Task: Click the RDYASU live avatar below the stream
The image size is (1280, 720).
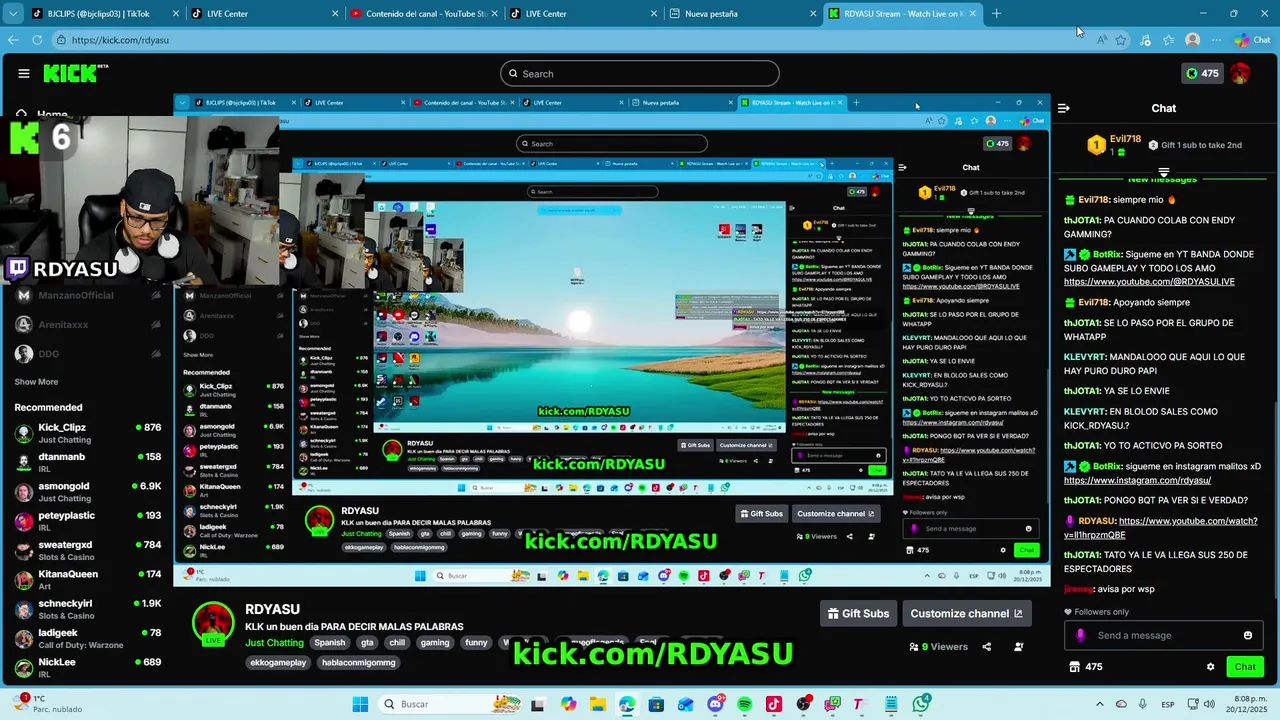Action: (213, 622)
